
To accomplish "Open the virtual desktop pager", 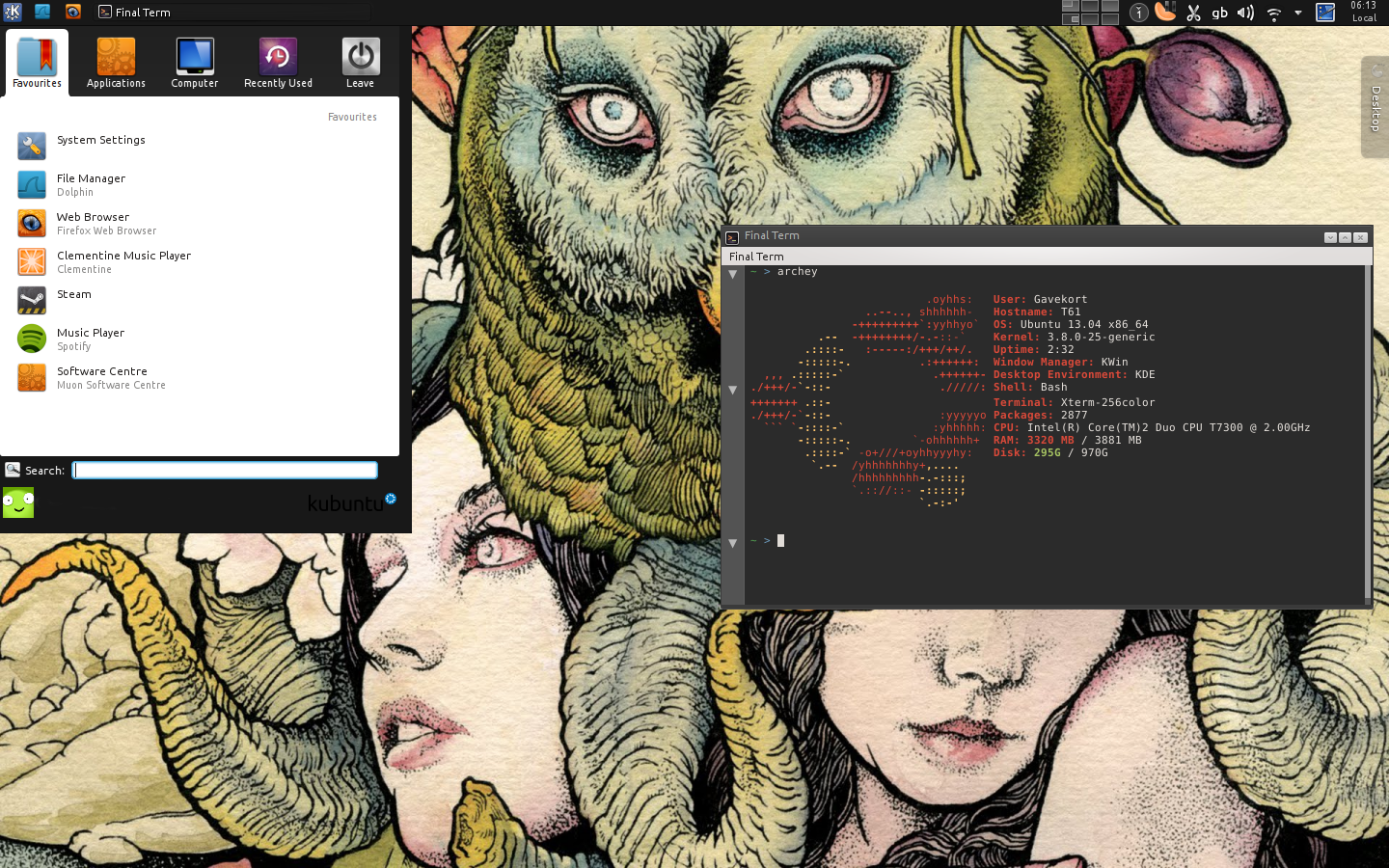I will [x=1090, y=13].
